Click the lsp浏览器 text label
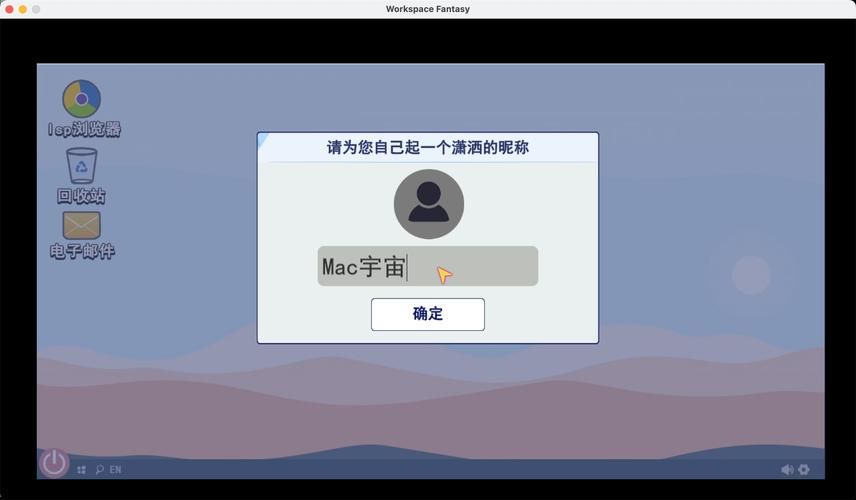This screenshot has width=856, height=500. tap(85, 129)
